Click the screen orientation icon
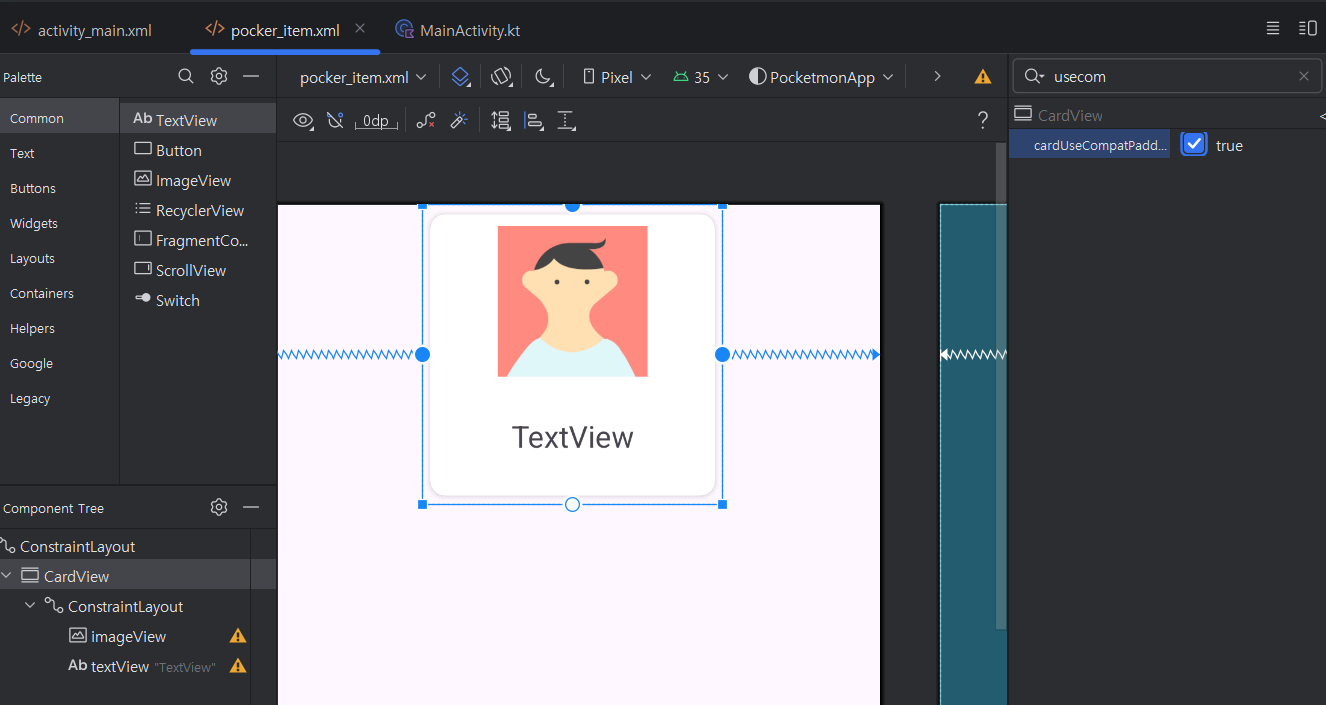 click(x=502, y=77)
